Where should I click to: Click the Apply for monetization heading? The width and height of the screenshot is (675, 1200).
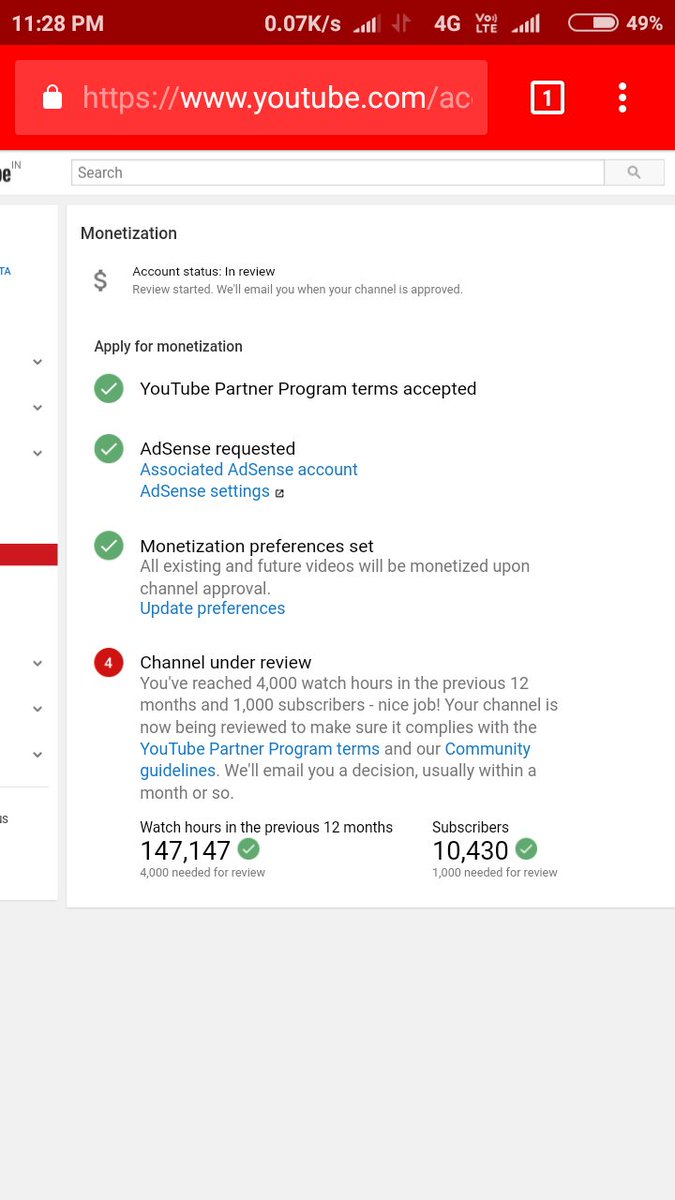(x=168, y=346)
